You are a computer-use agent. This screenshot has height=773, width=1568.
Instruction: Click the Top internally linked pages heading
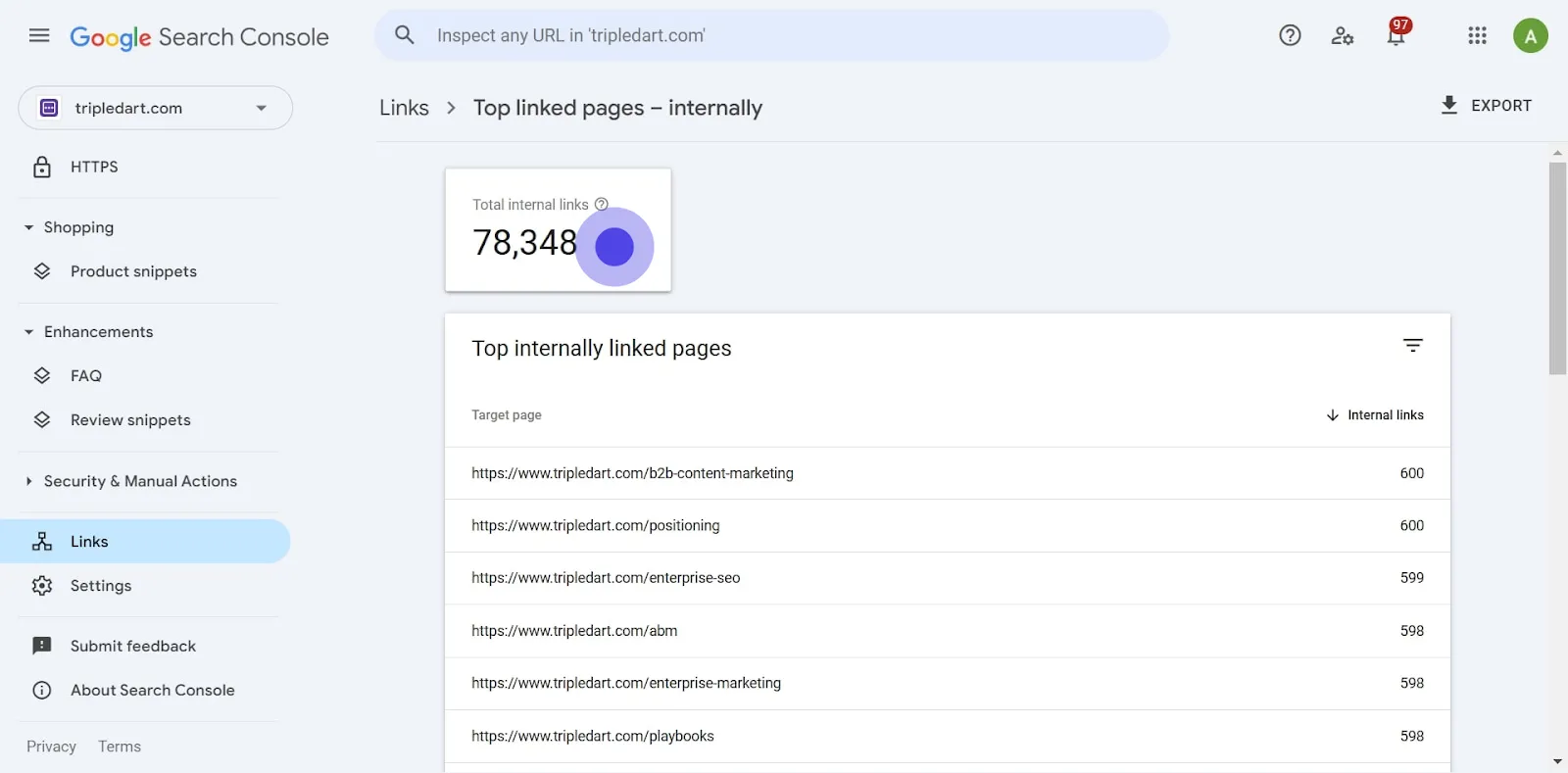pos(602,349)
